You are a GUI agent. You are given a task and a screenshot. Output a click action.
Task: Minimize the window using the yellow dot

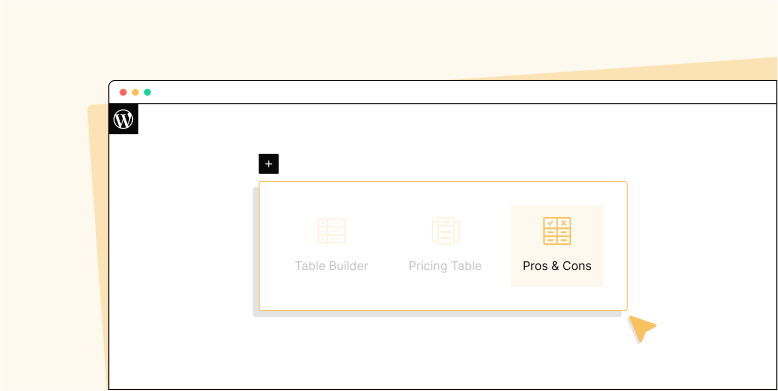pos(135,92)
